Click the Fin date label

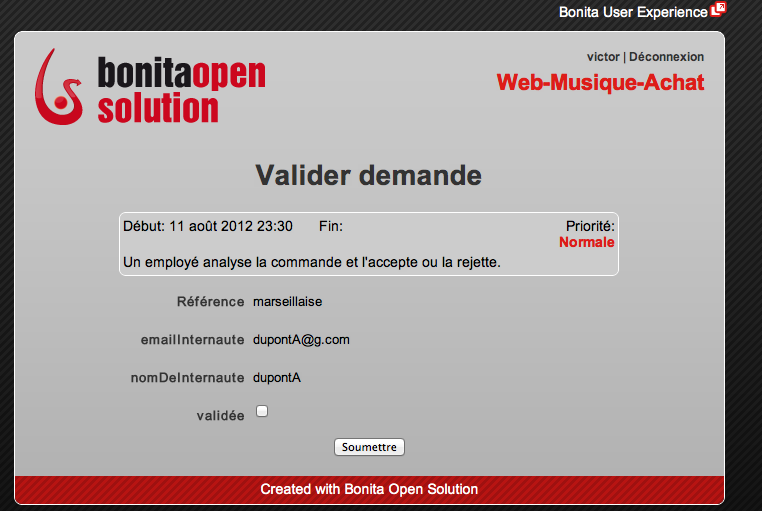coord(330,226)
